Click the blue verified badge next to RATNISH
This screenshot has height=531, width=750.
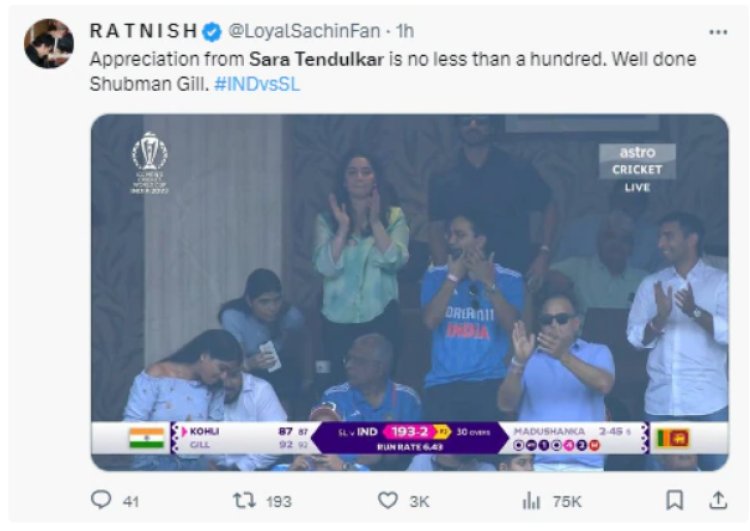pyautogui.click(x=211, y=32)
